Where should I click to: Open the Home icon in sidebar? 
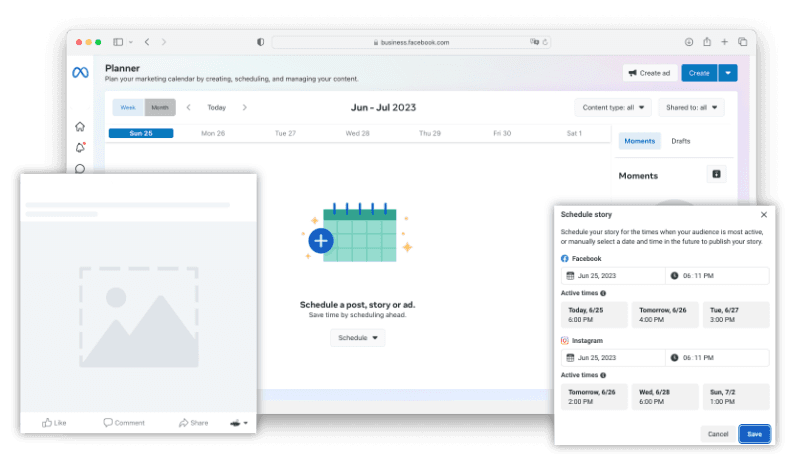click(x=80, y=126)
